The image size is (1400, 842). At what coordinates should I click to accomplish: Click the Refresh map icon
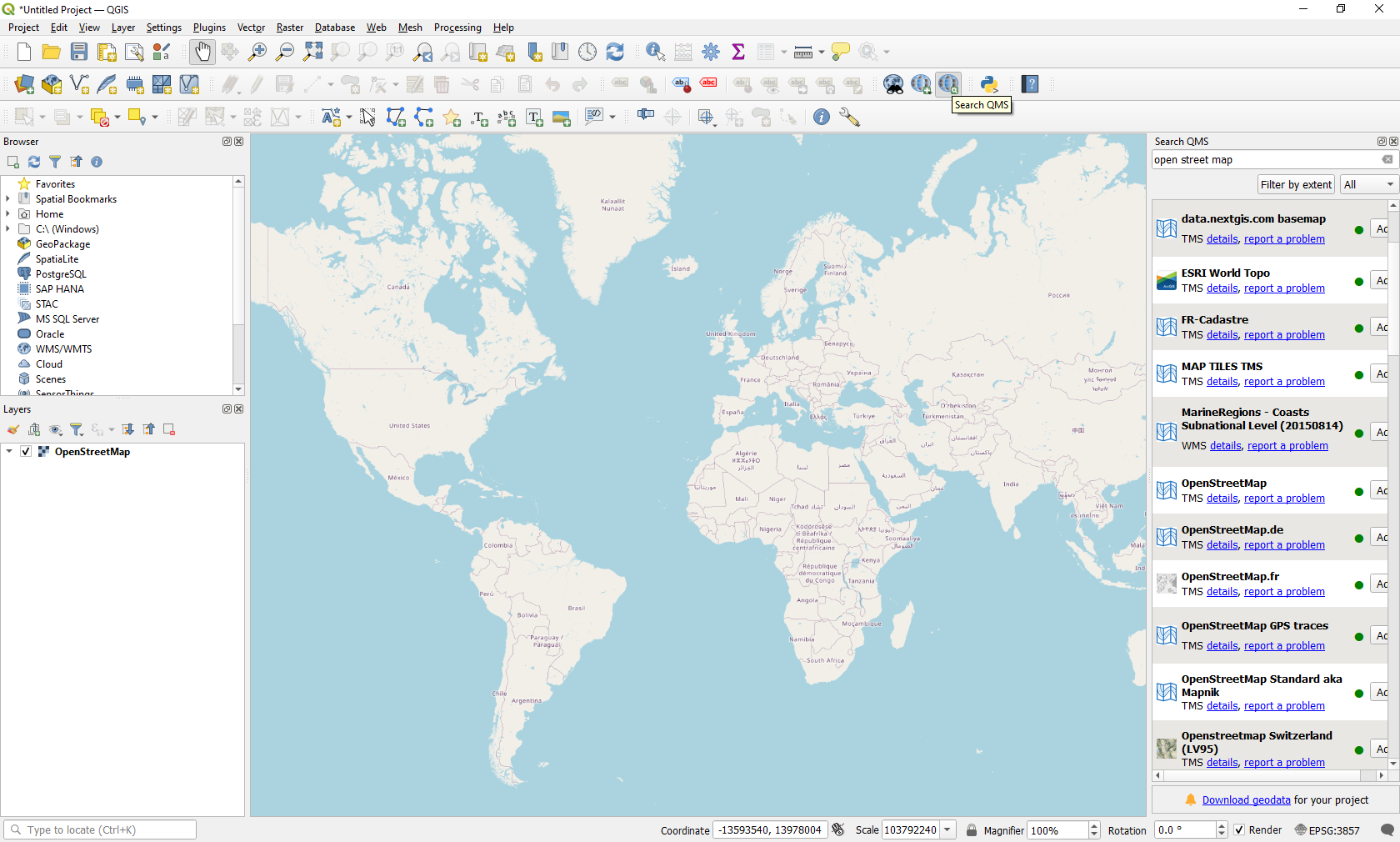click(x=615, y=52)
